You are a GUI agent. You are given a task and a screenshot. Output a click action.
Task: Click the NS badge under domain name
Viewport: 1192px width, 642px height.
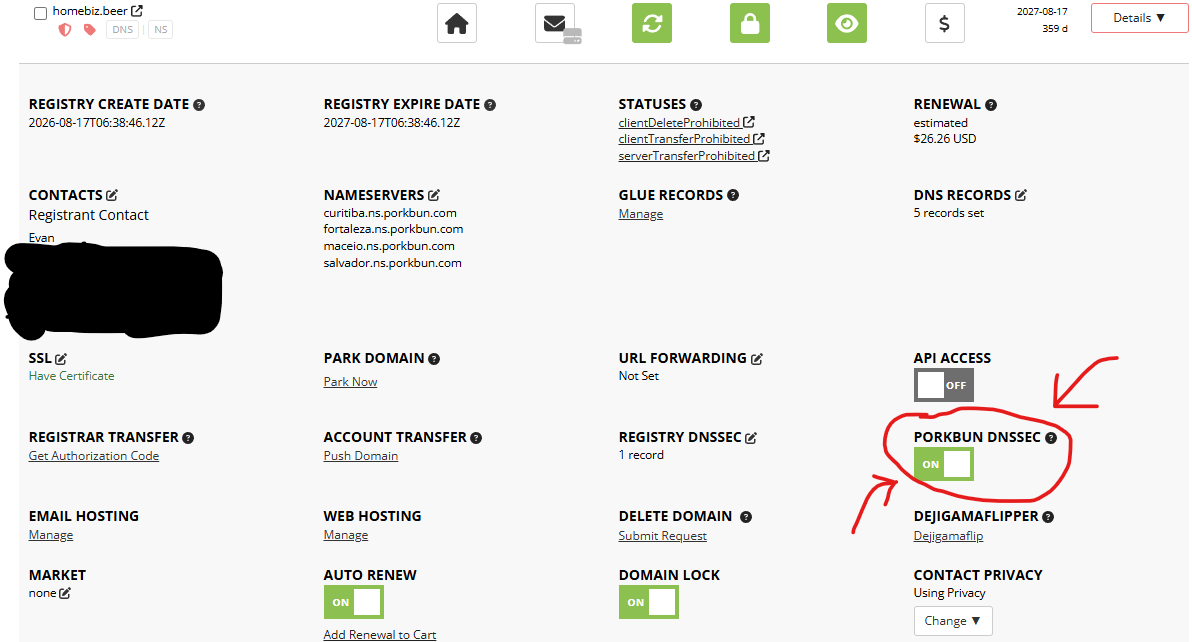(x=160, y=30)
